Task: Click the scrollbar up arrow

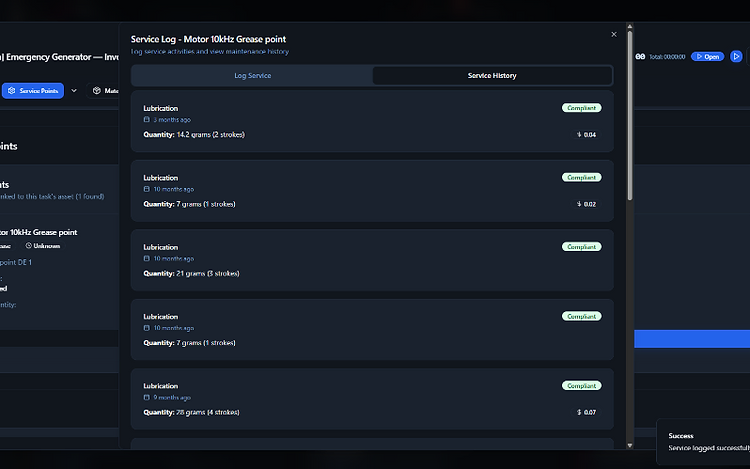Action: (630, 26)
